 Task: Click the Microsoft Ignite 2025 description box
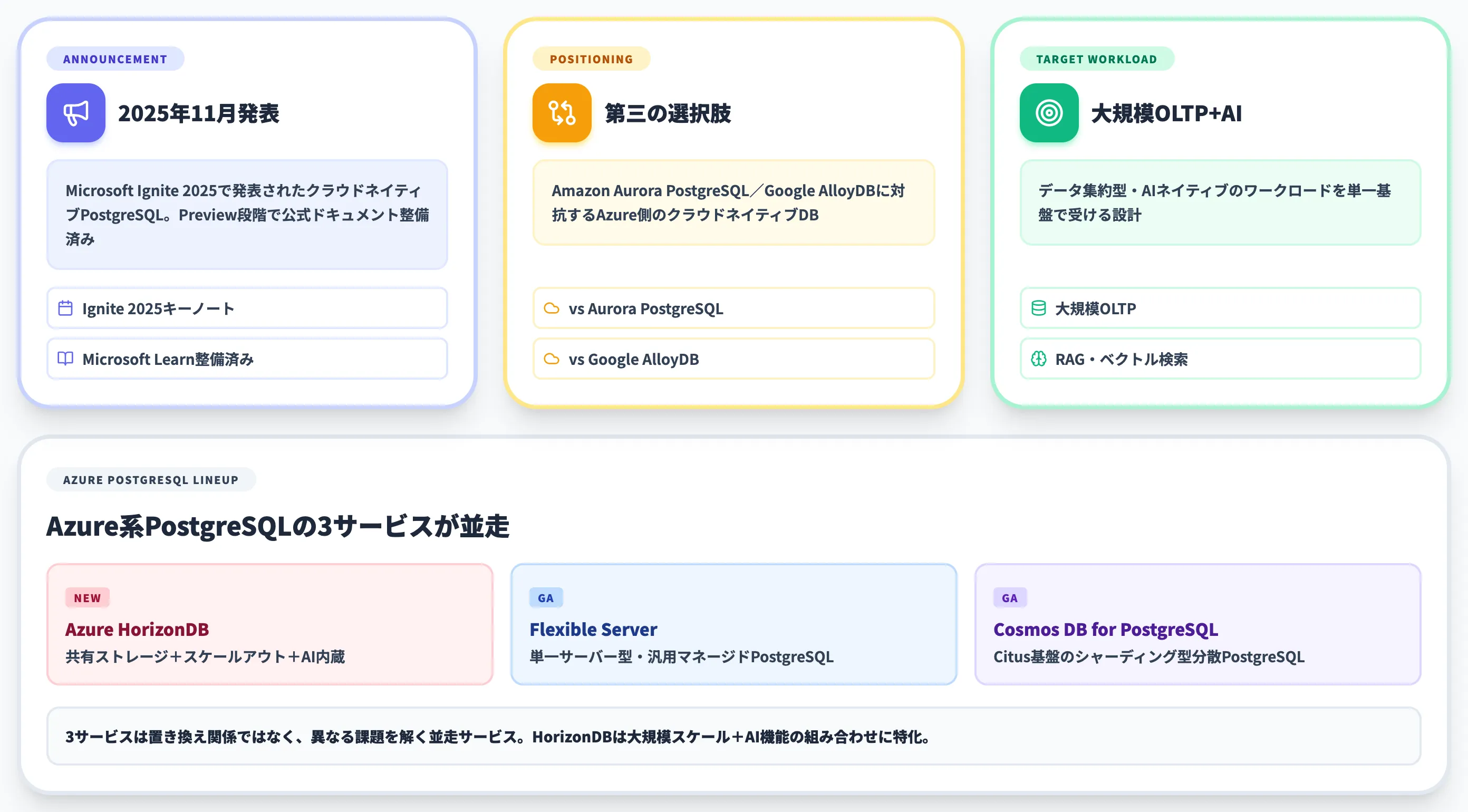[x=247, y=214]
